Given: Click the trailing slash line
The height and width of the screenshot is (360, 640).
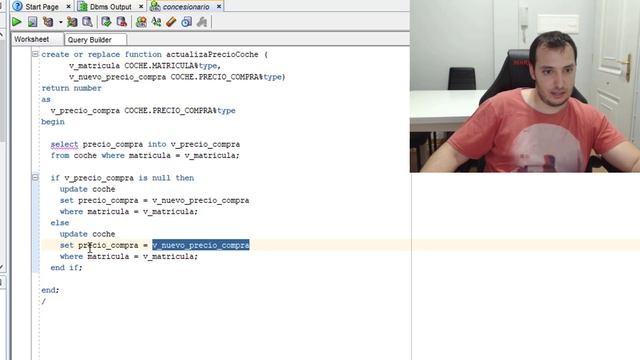Looking at the screenshot, I should 43,301.
